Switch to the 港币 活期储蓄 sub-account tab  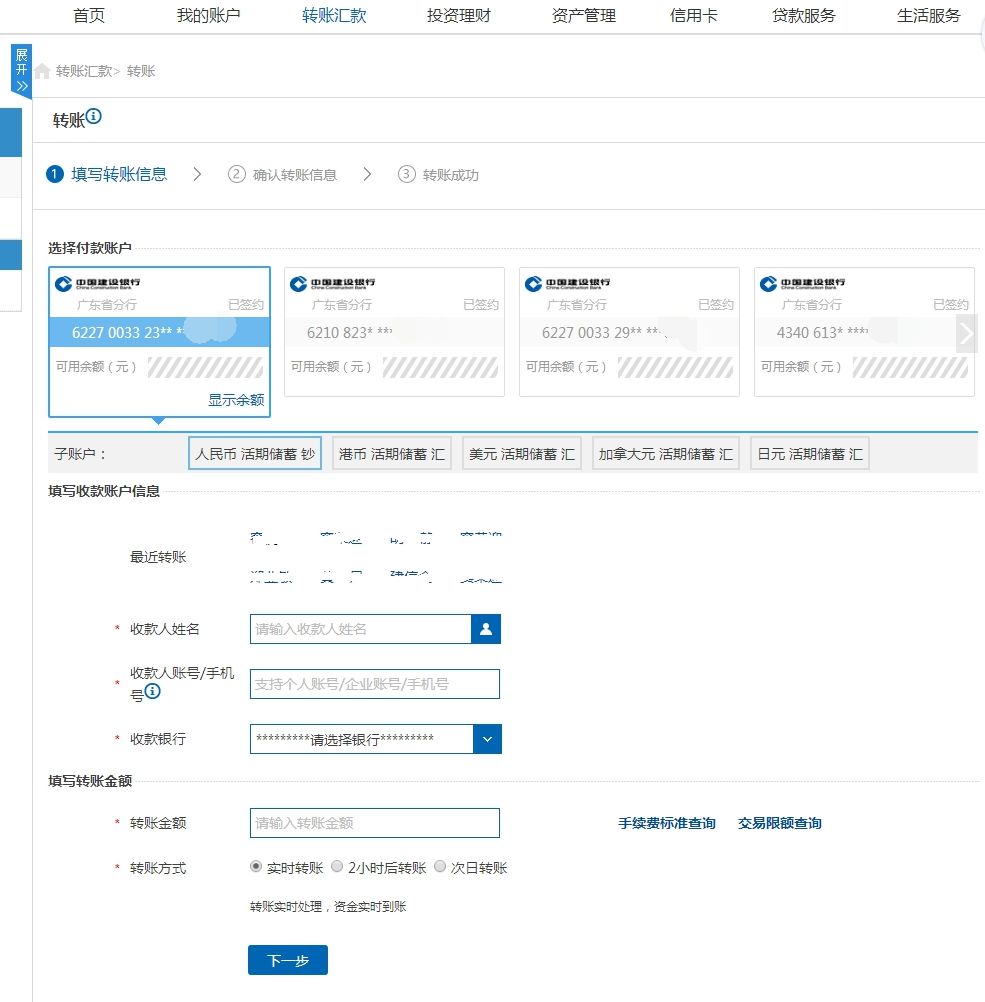click(x=391, y=452)
